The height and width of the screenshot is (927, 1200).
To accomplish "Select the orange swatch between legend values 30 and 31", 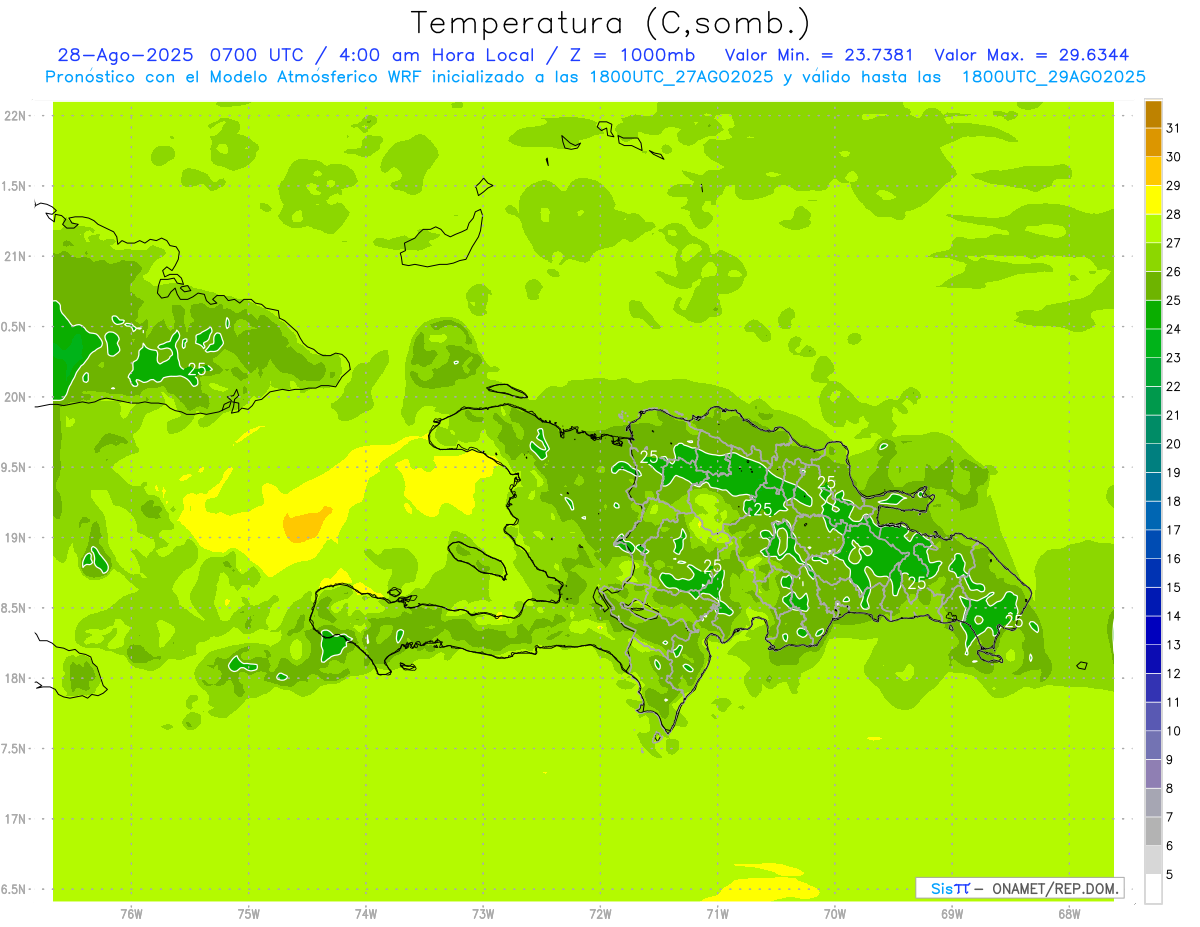I will point(1153,143).
